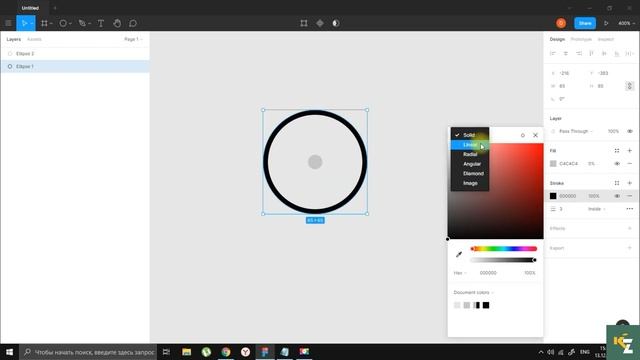Open the Figma main menu icon
The height and width of the screenshot is (360, 640).
[x=8, y=23]
